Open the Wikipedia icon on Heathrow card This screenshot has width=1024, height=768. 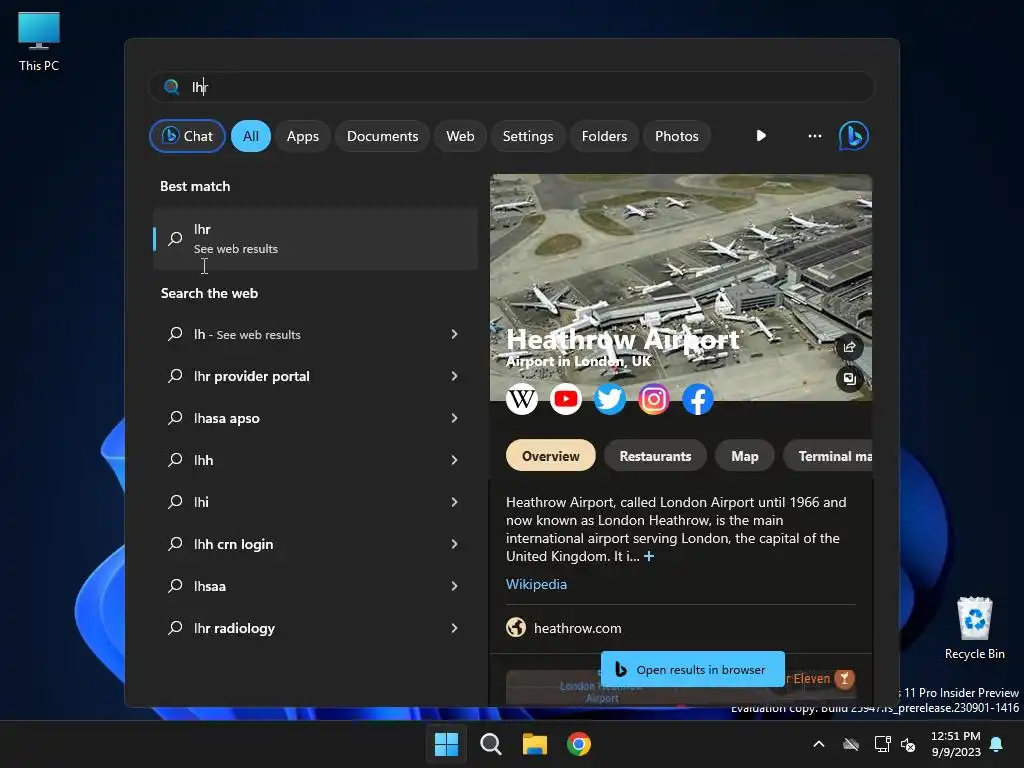[x=522, y=398]
